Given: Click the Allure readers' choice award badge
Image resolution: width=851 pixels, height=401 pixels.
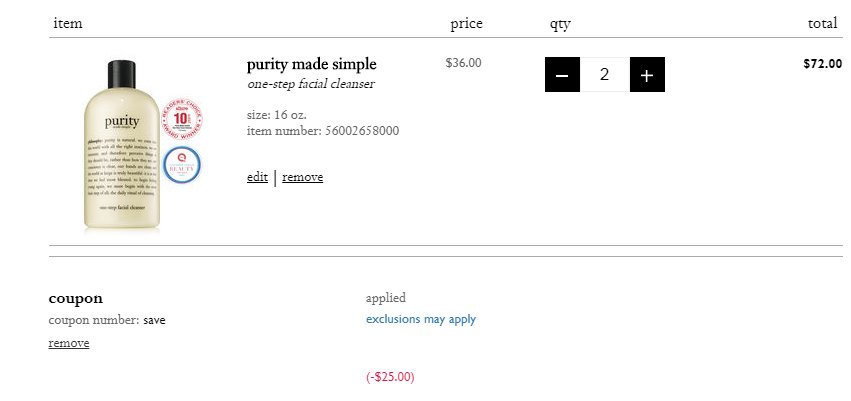Looking at the screenshot, I should 183,118.
